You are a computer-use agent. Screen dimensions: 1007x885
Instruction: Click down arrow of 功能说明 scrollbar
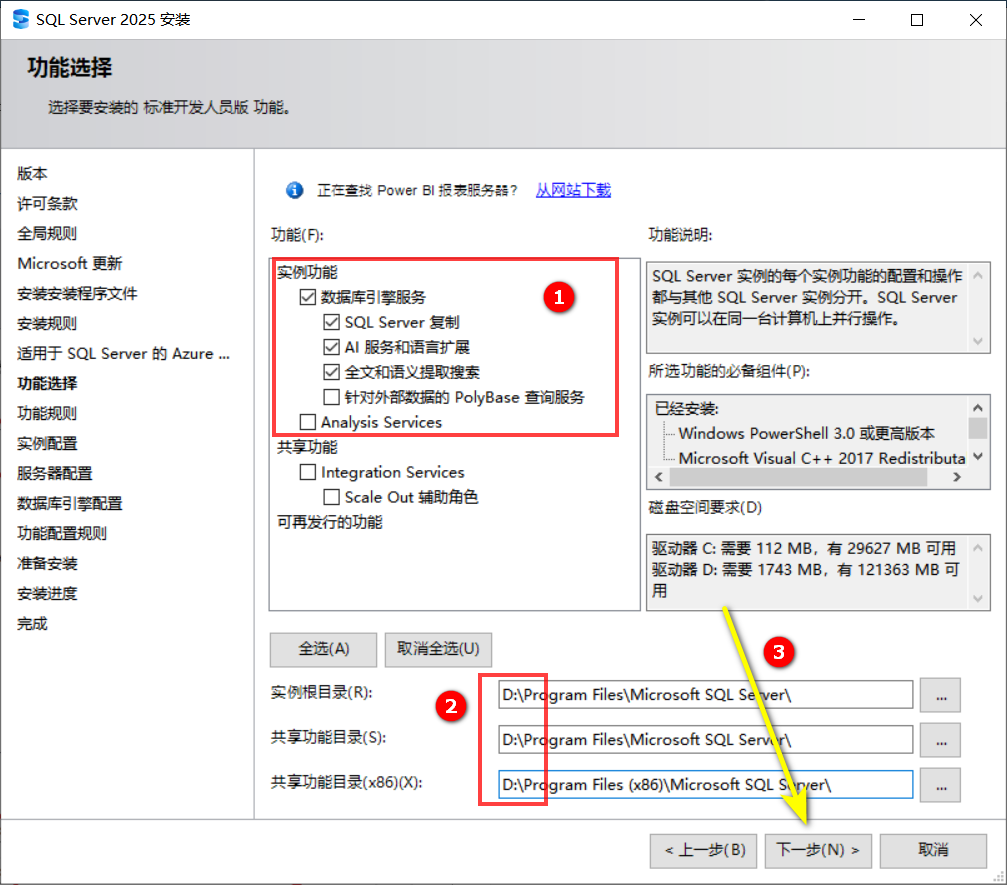977,341
